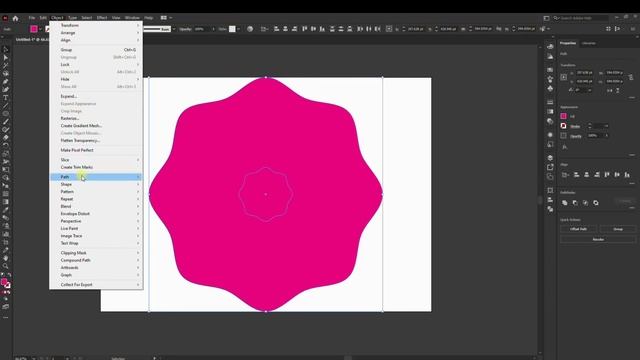Click Offset Path quick action button
This screenshot has width=640, height=360.
(578, 229)
